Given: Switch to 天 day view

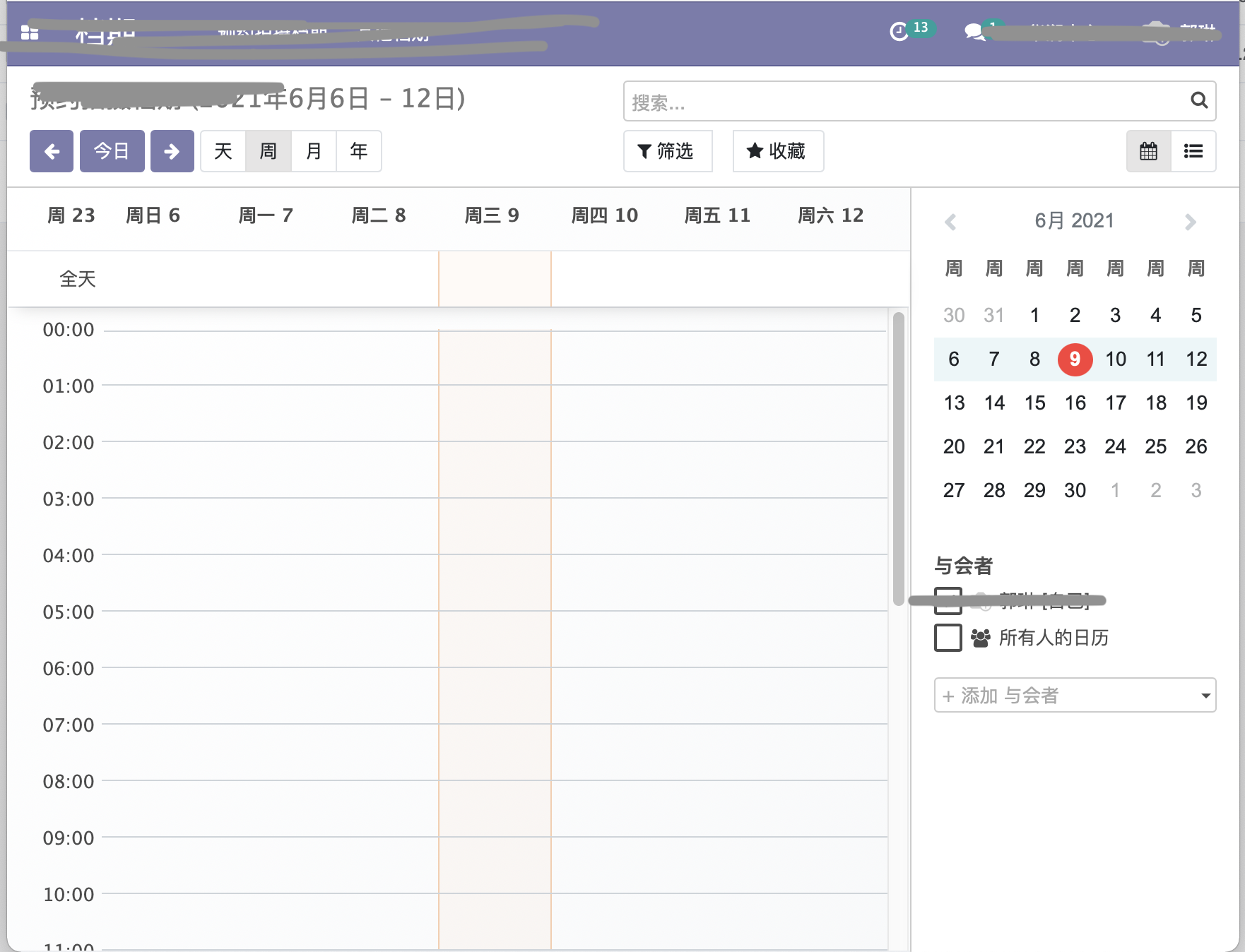Looking at the screenshot, I should point(223,151).
